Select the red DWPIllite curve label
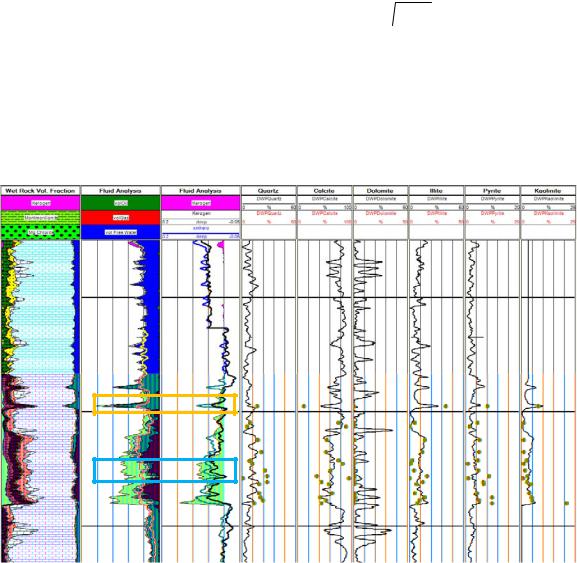577x563 pixels. pyautogui.click(x=436, y=213)
